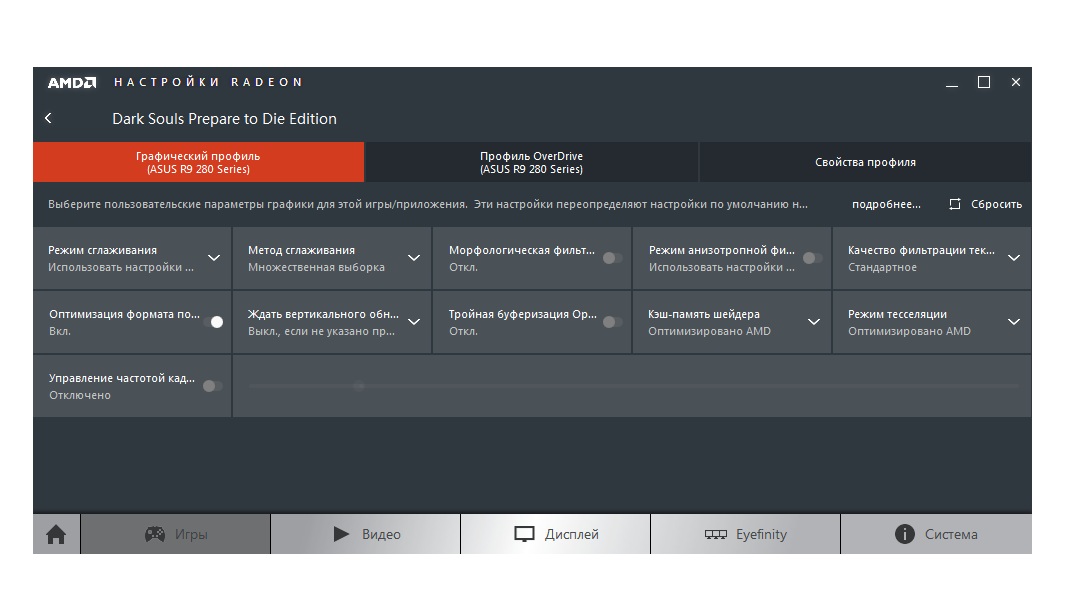Viewport: 1090px width, 614px height.
Task: Expand Режим сглаживания dropdown arrow
Action: pyautogui.click(x=214, y=258)
